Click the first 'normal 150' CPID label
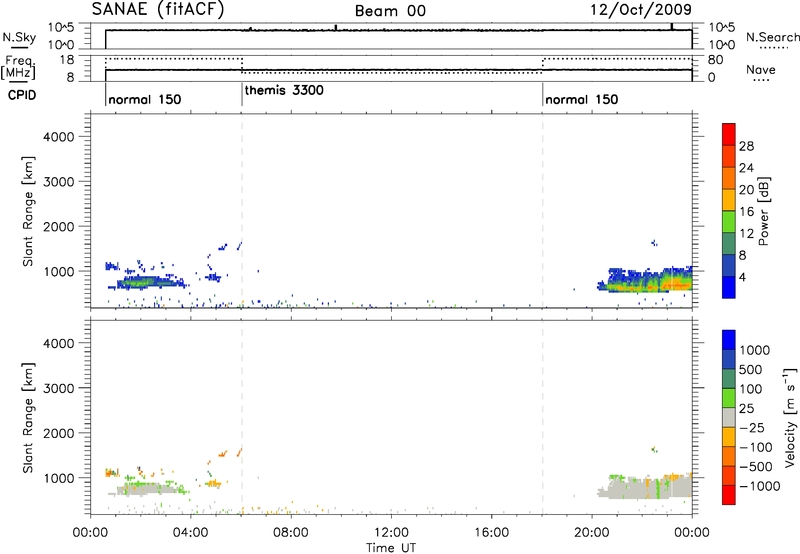 click(x=144, y=99)
